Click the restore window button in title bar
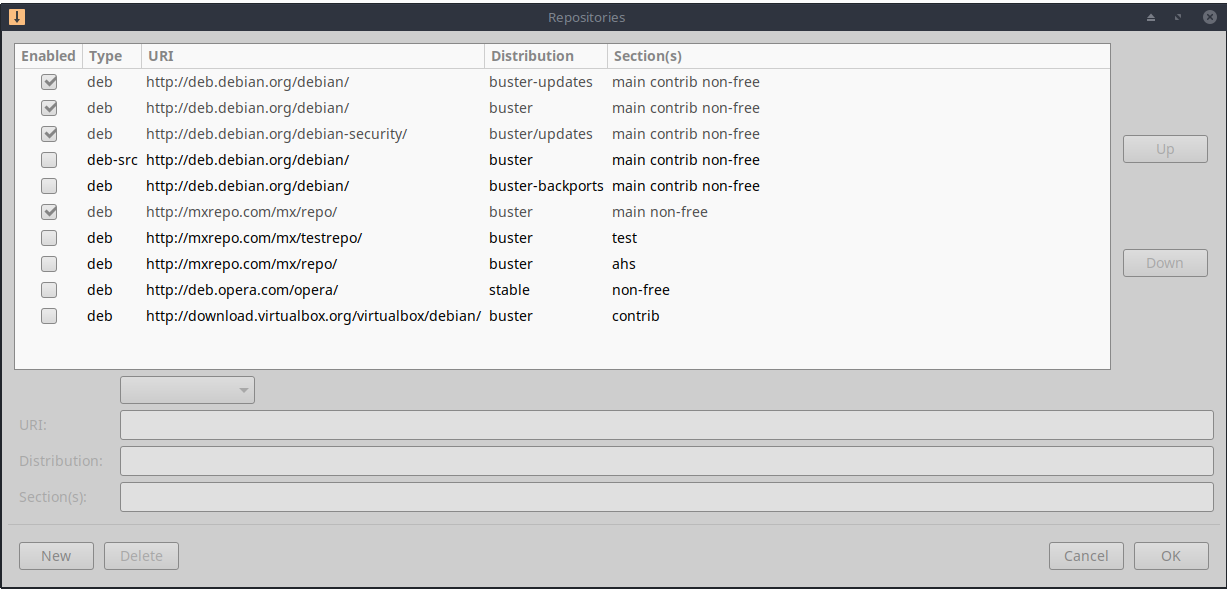Screen dimensions: 1227x589 (1179, 17)
